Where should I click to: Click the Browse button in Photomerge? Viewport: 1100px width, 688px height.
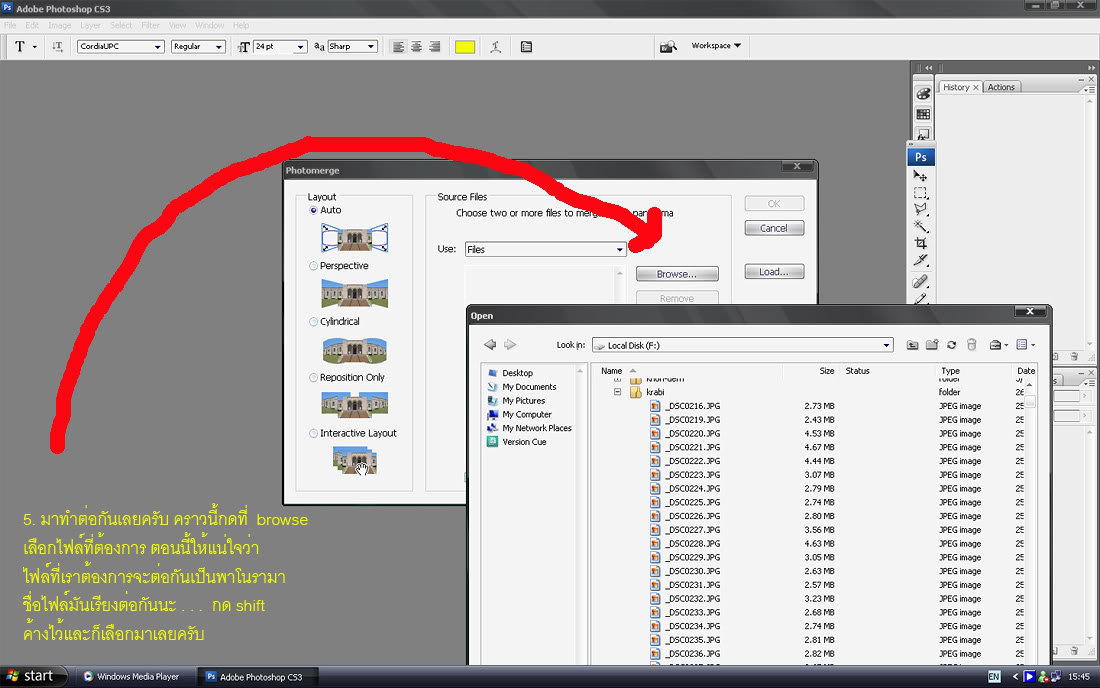677,274
